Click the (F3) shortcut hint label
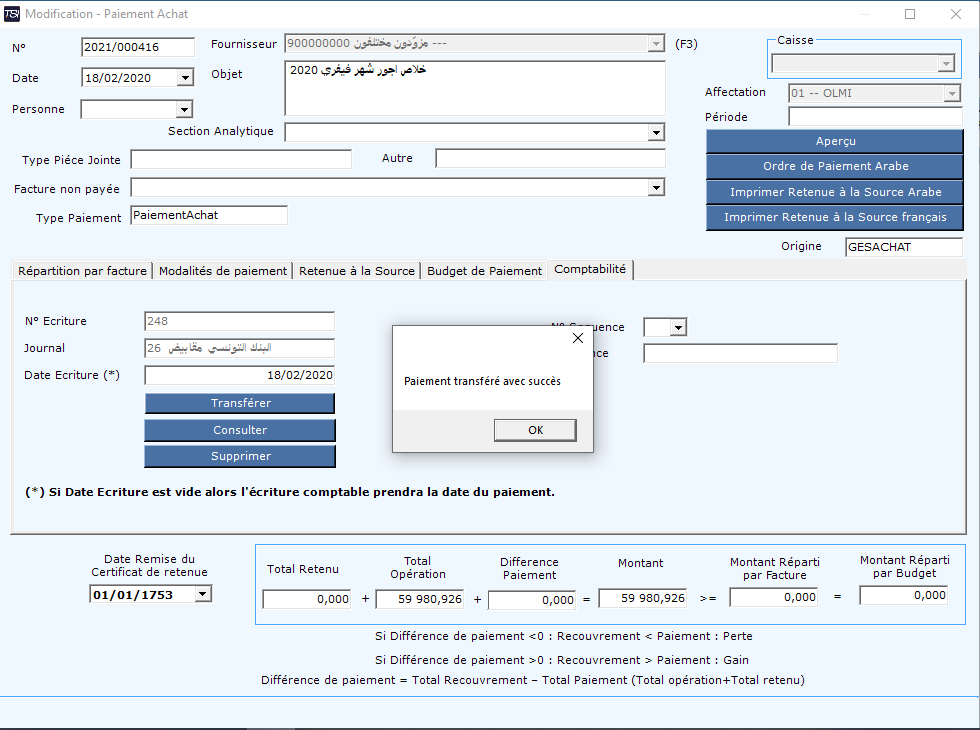The image size is (980, 730). (686, 44)
